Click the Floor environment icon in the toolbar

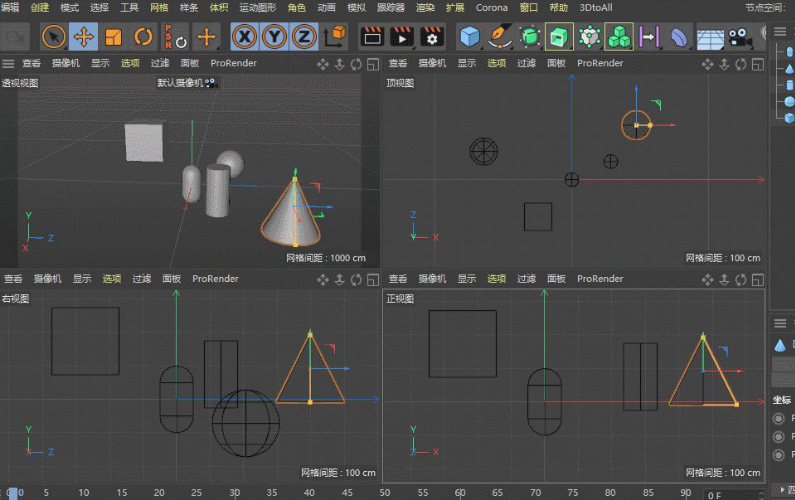pos(710,38)
